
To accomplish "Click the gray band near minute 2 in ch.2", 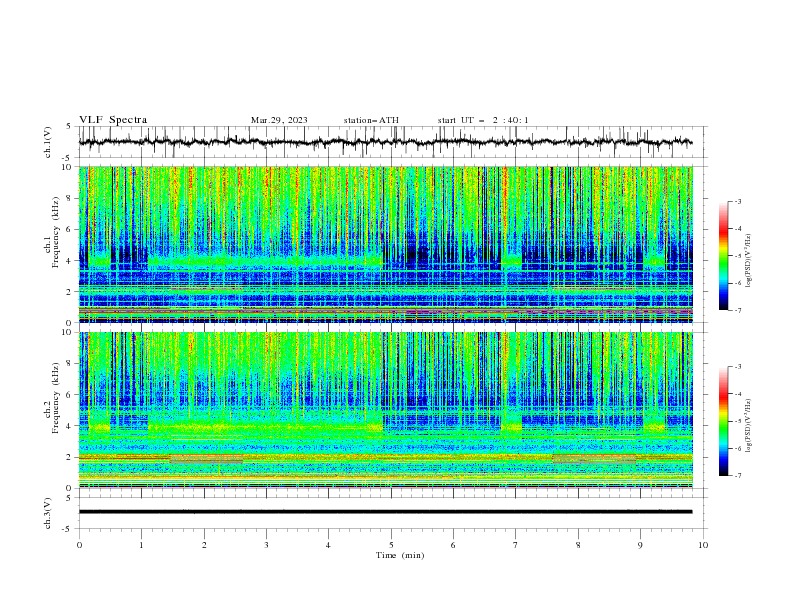I will point(206,459).
